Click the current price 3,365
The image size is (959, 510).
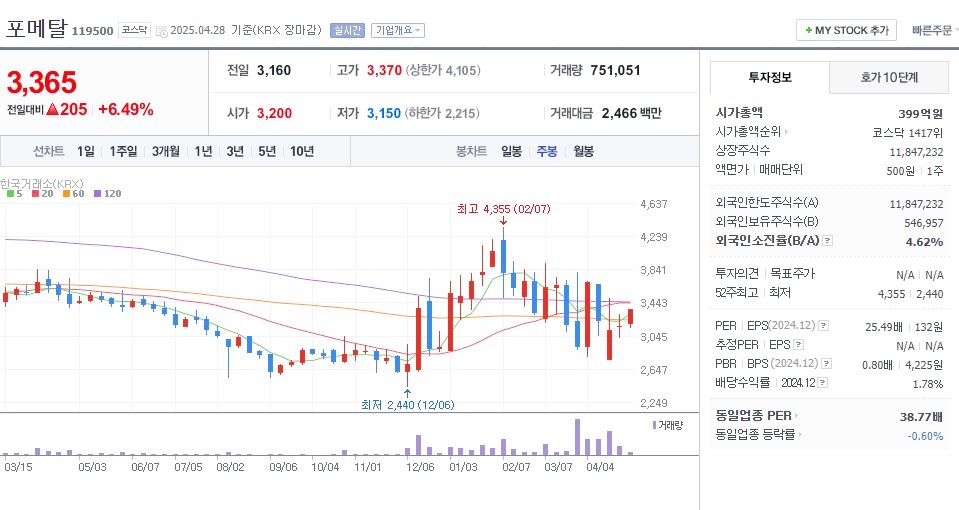(x=42, y=83)
